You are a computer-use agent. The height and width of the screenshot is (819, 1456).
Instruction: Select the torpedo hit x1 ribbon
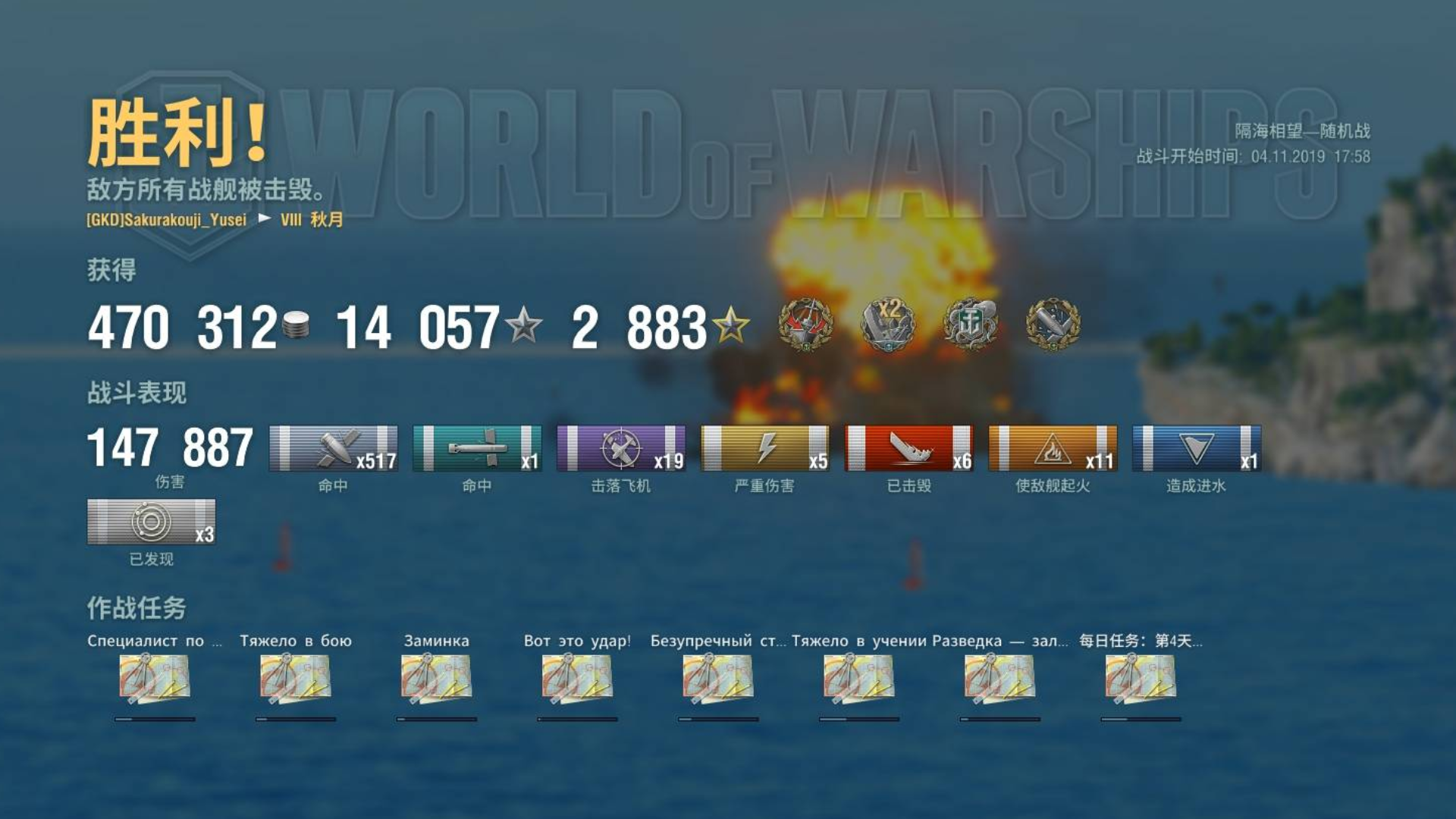(x=477, y=448)
